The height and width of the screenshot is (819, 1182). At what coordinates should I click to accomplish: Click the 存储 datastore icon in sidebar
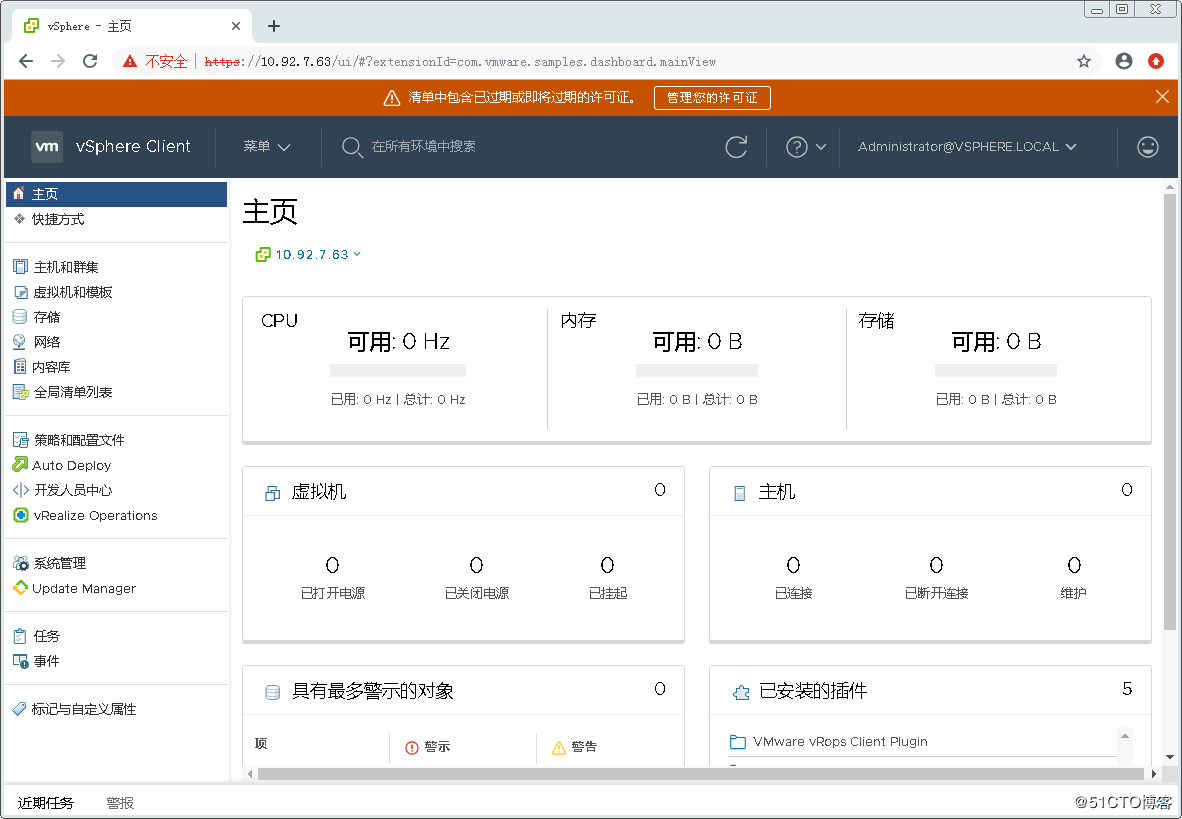click(x=20, y=317)
